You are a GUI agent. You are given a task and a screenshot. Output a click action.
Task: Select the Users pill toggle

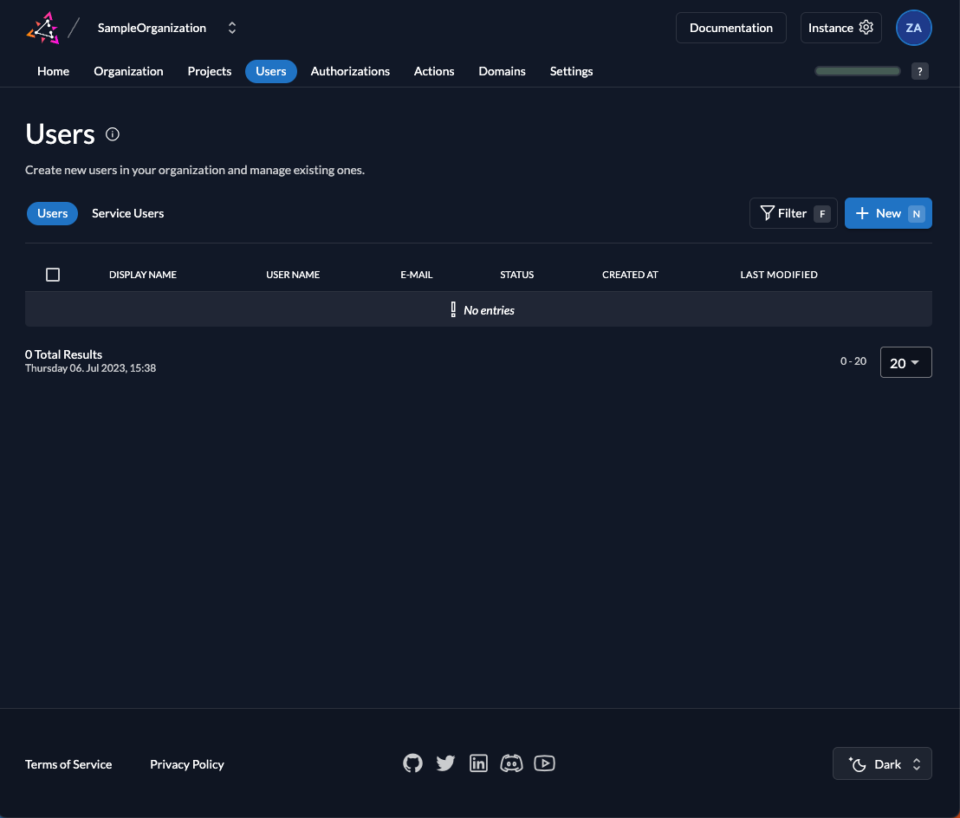52,213
